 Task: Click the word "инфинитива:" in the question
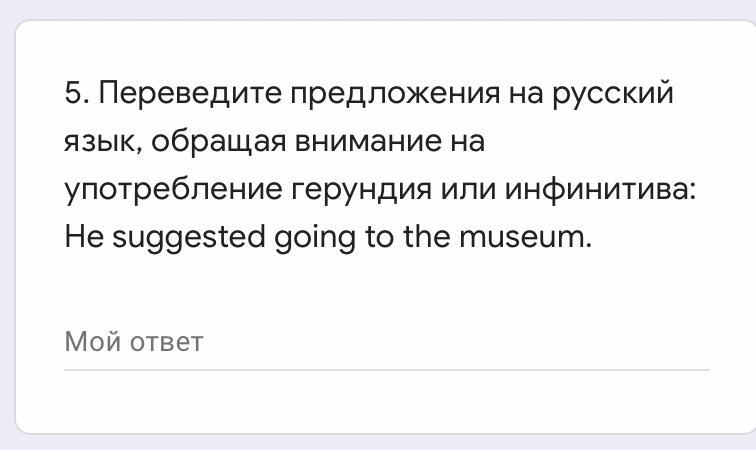601,189
